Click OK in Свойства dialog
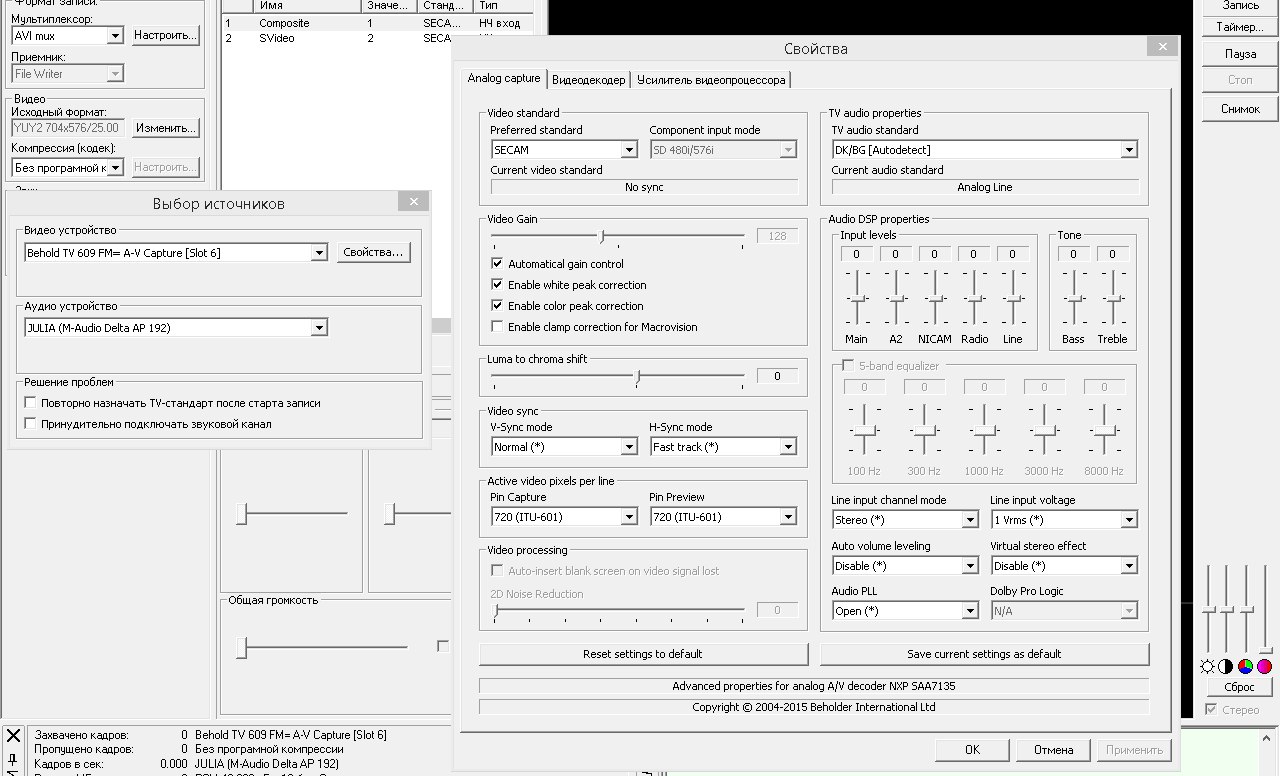 (972, 750)
